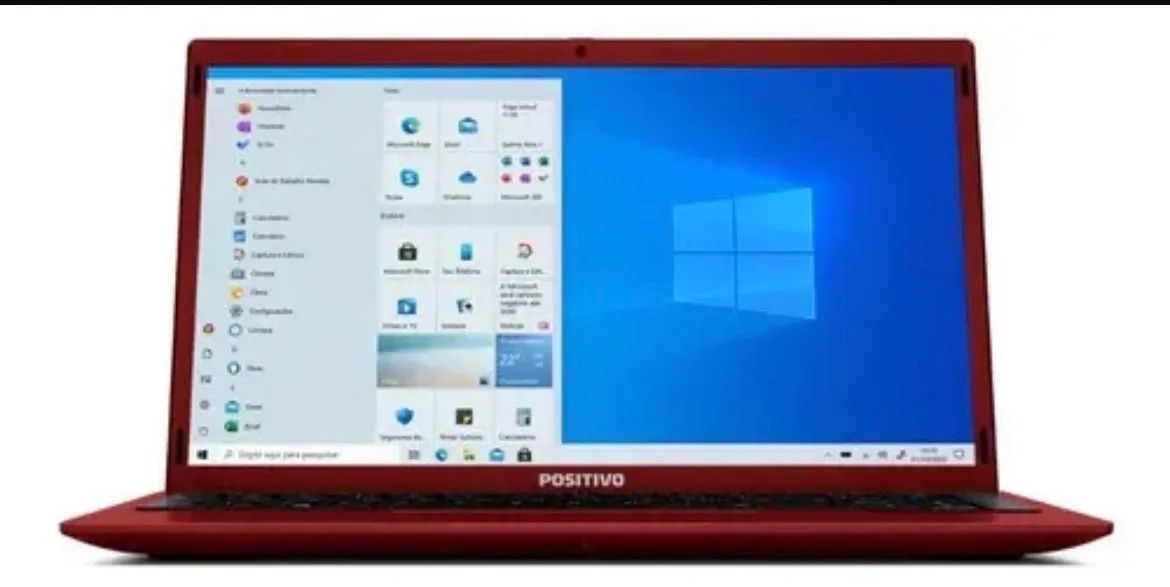Open the Skype tile

tap(409, 179)
